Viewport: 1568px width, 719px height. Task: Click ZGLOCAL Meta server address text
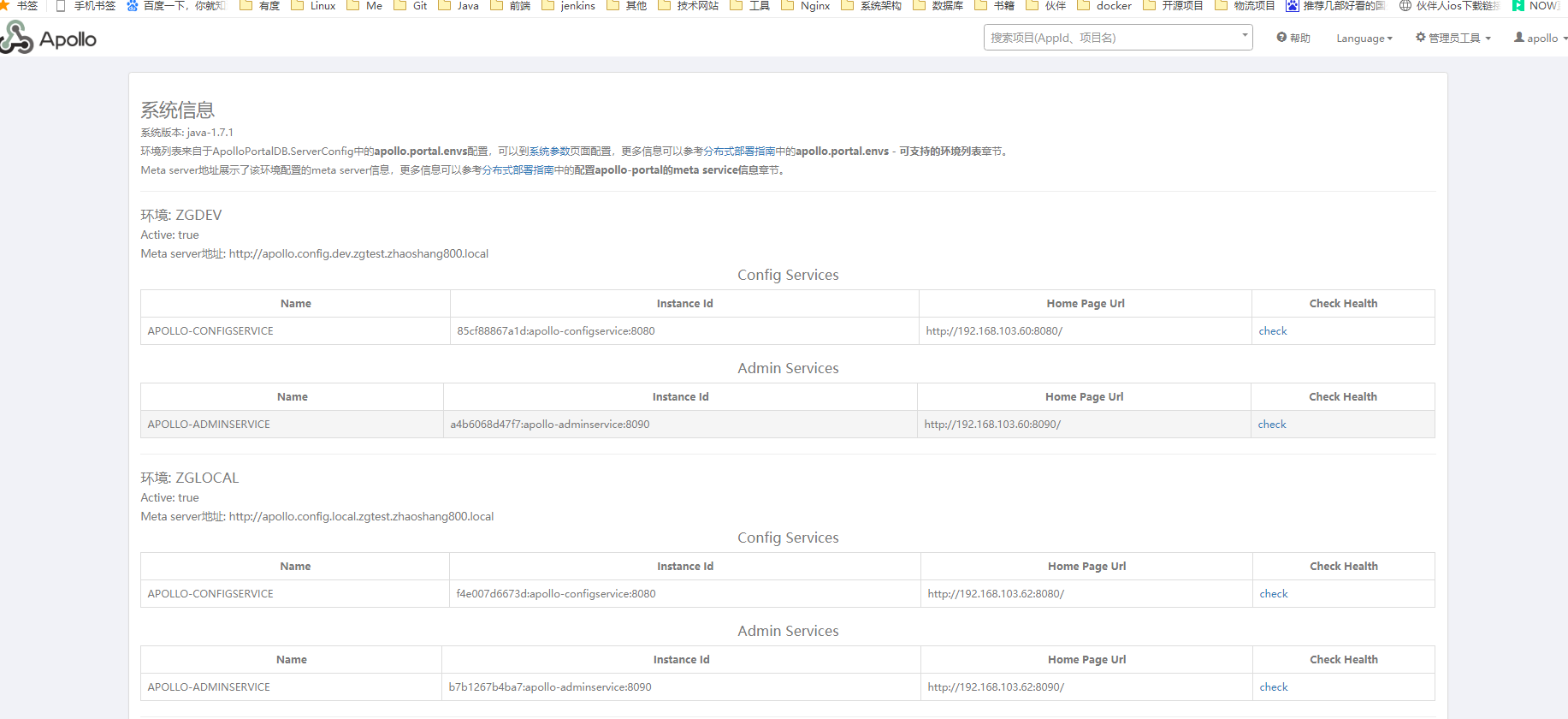tap(317, 517)
